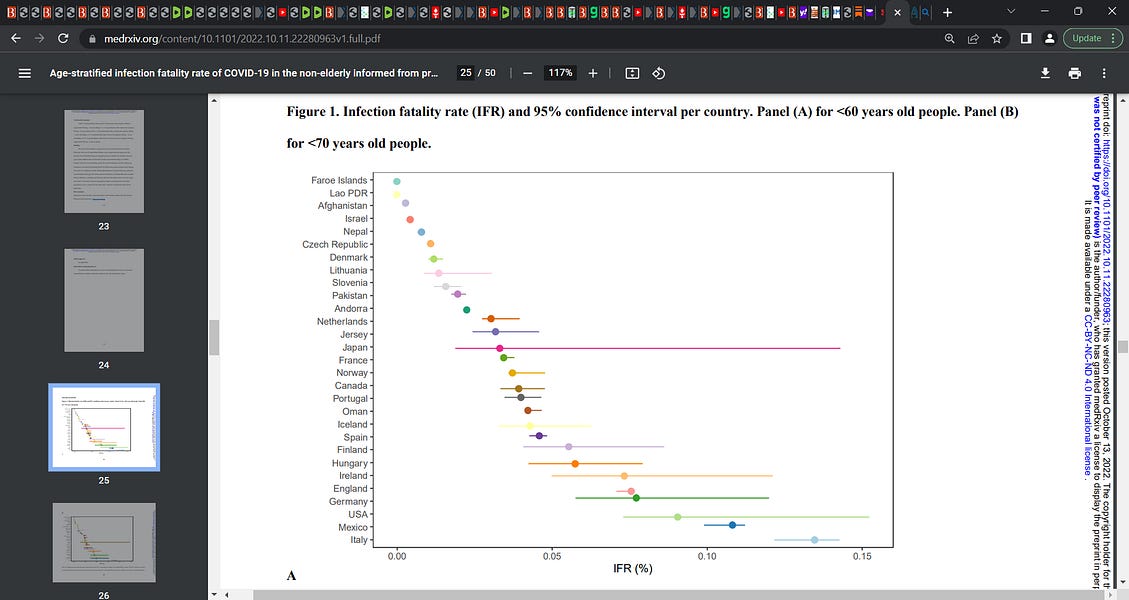Print the current document
The height and width of the screenshot is (600, 1129).
tap(1074, 72)
